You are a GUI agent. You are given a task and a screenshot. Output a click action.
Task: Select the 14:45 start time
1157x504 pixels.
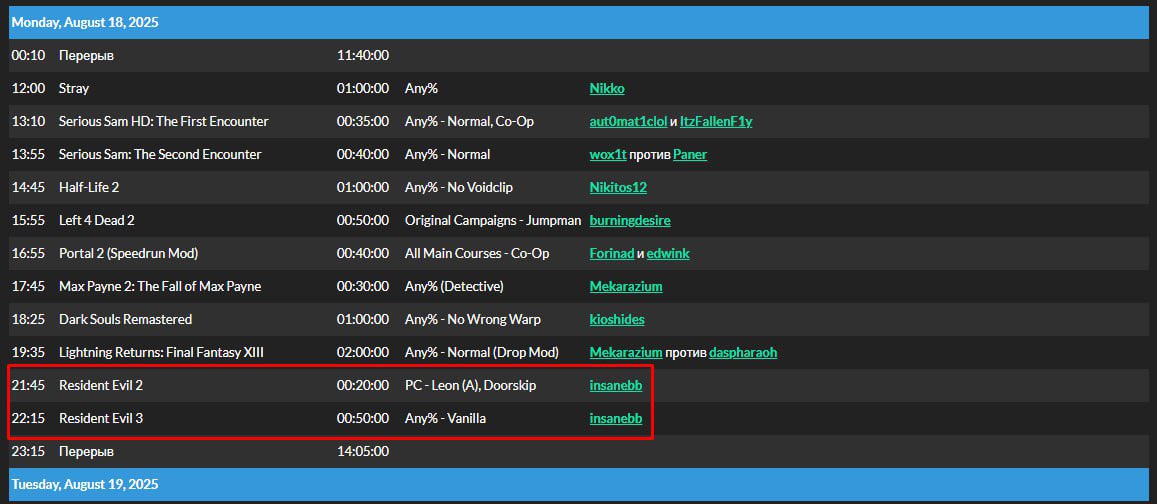point(28,187)
